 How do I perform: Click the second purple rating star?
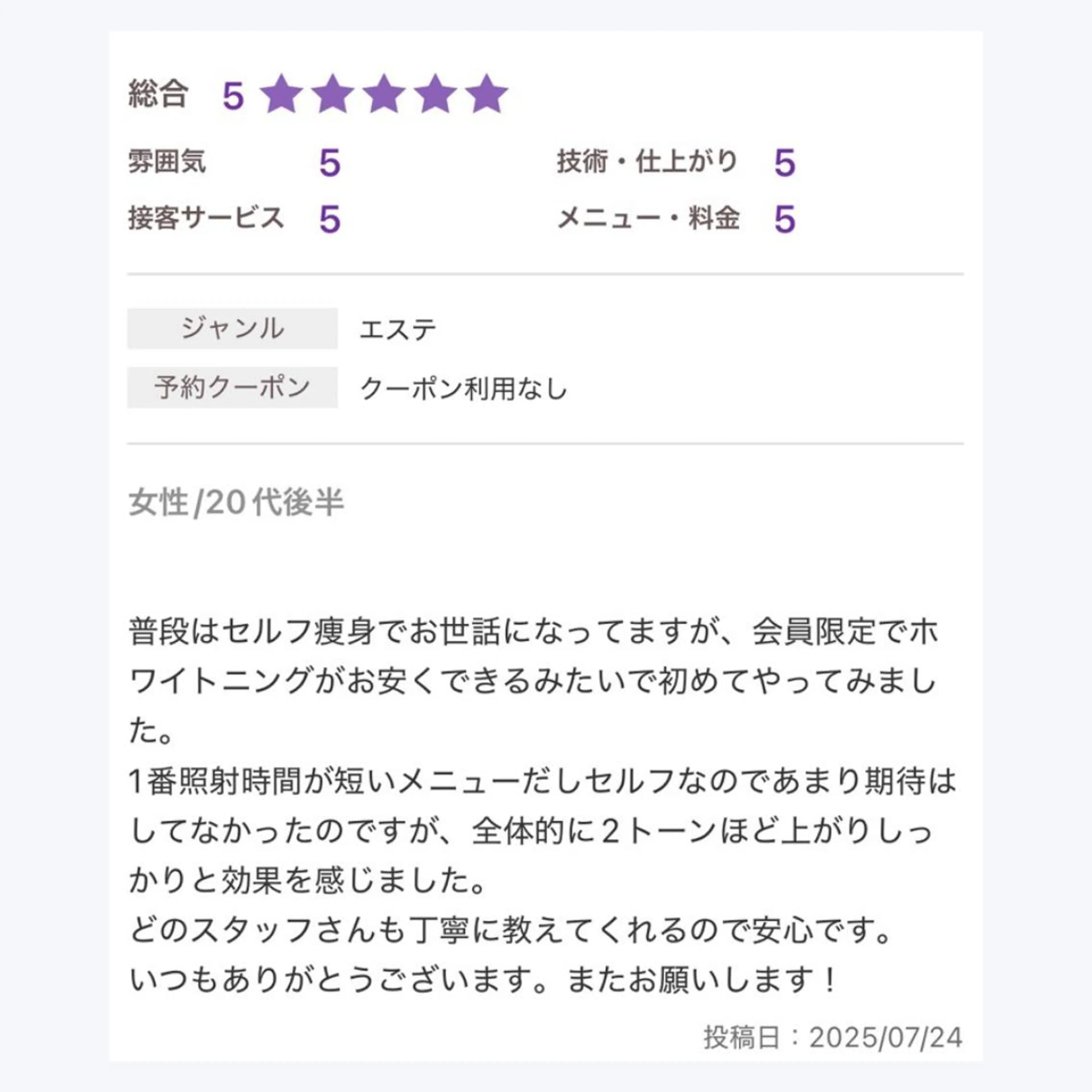tap(333, 94)
